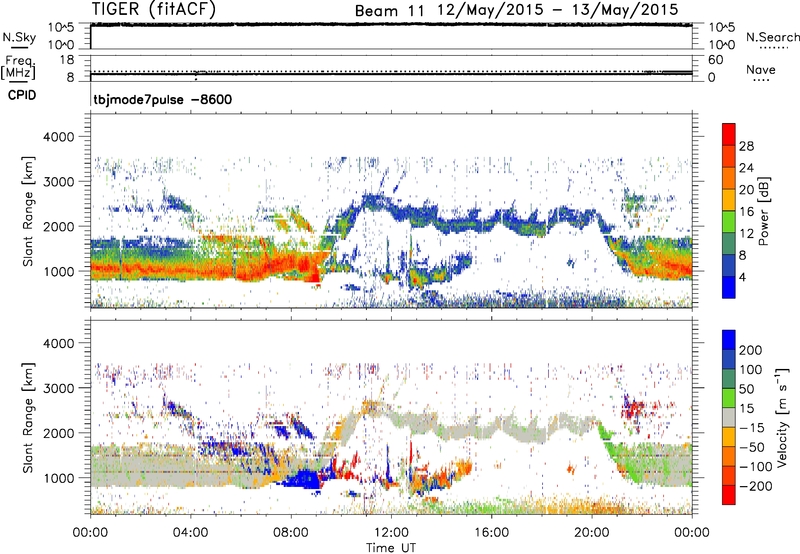Screen dimensions: 800x554
Task: Select the 4000 km tick in the velocity panel
Action: (58, 343)
